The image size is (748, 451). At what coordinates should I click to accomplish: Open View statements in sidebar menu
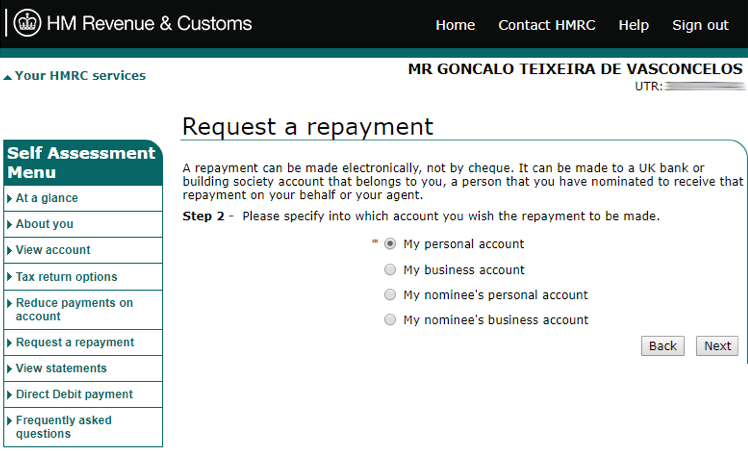(61, 368)
